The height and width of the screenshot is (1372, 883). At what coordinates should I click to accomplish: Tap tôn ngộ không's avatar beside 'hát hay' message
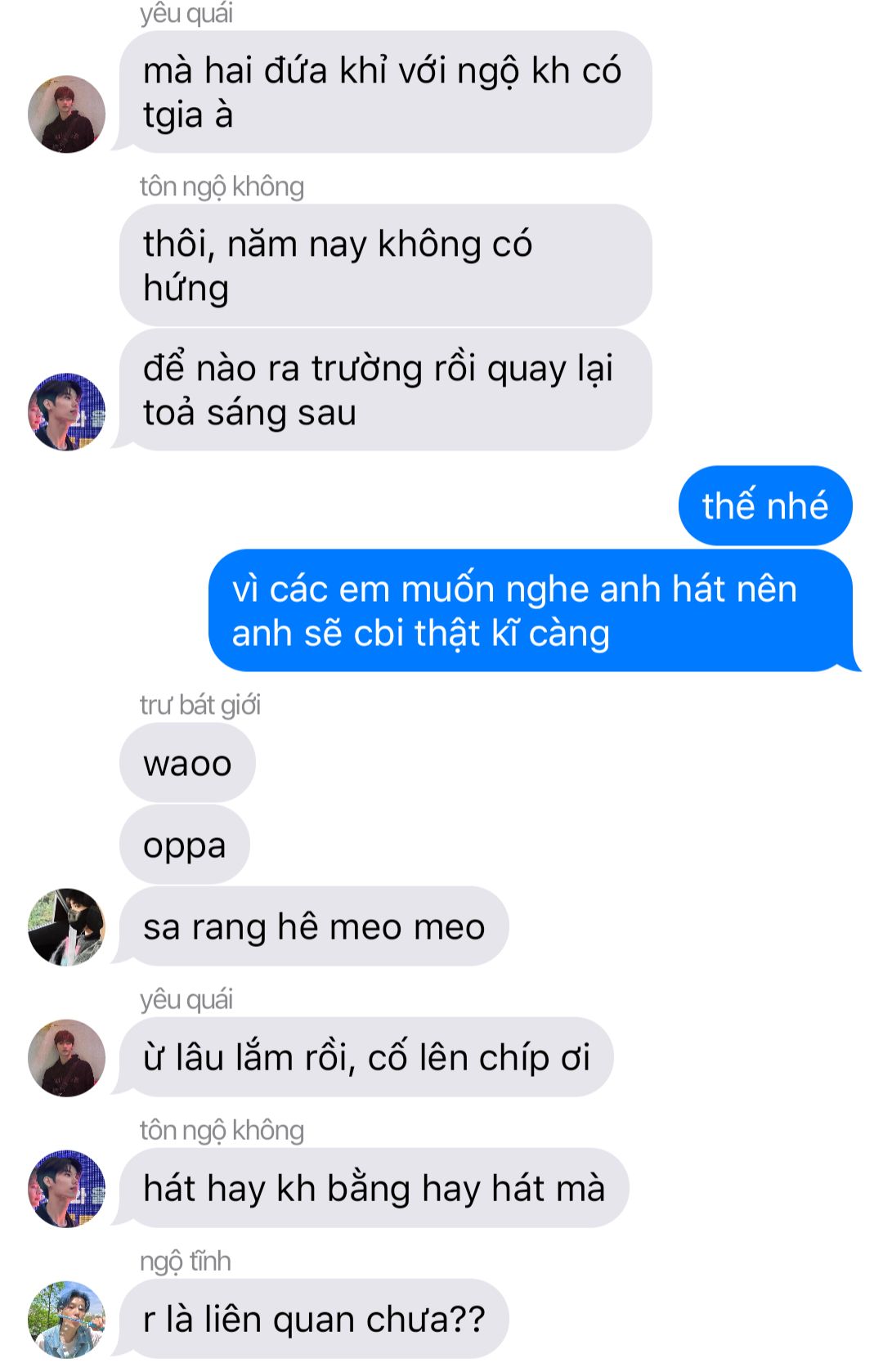(x=67, y=1188)
